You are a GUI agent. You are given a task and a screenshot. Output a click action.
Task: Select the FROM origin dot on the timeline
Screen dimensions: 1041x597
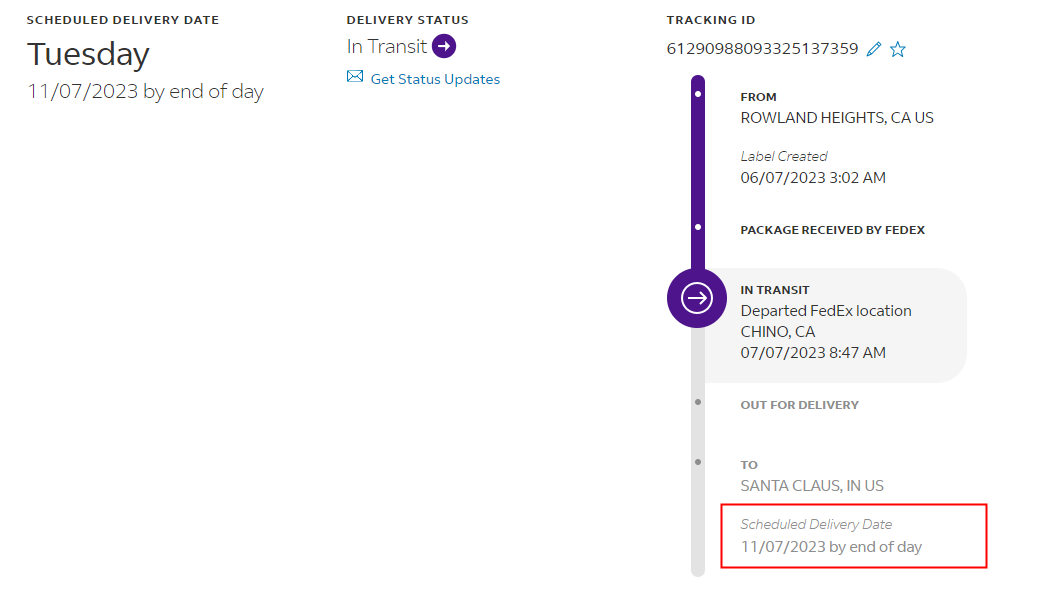coord(698,95)
